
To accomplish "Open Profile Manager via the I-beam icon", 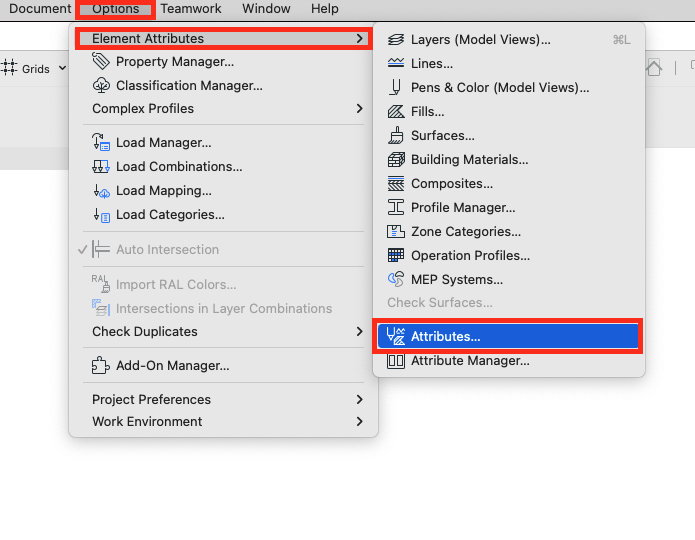I will coord(396,207).
